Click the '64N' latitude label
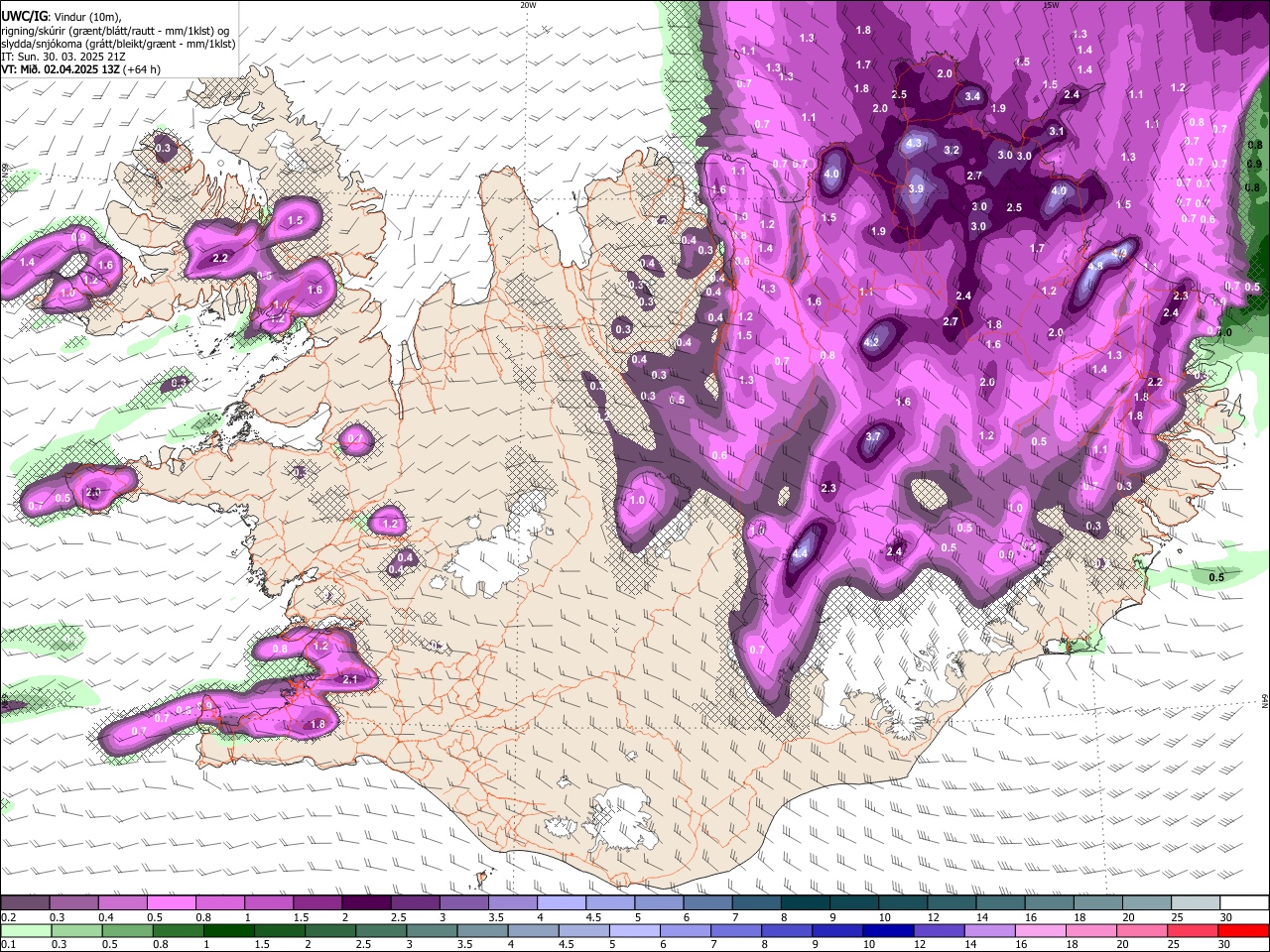Viewport: 1270px width, 952px height. point(1265,700)
